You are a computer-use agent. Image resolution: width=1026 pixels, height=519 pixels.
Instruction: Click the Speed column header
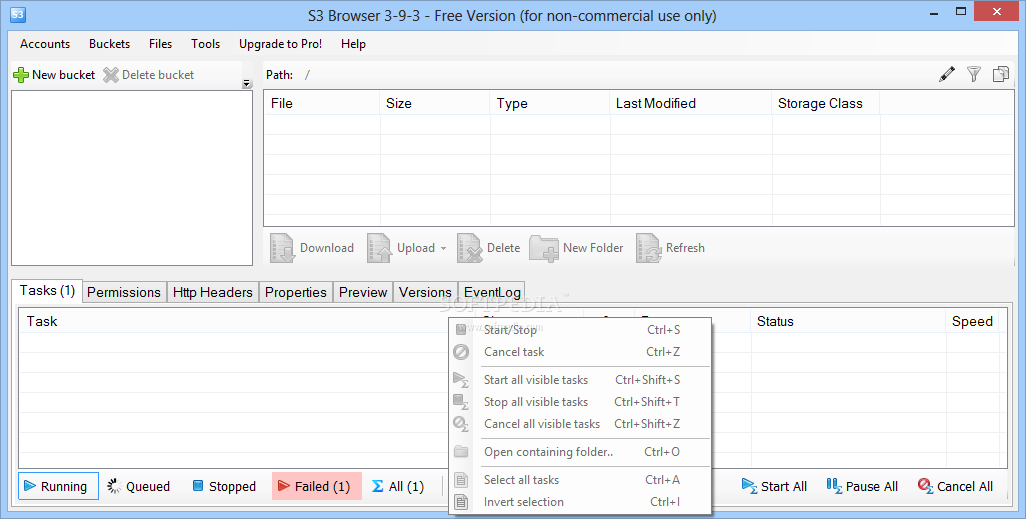coord(972,321)
